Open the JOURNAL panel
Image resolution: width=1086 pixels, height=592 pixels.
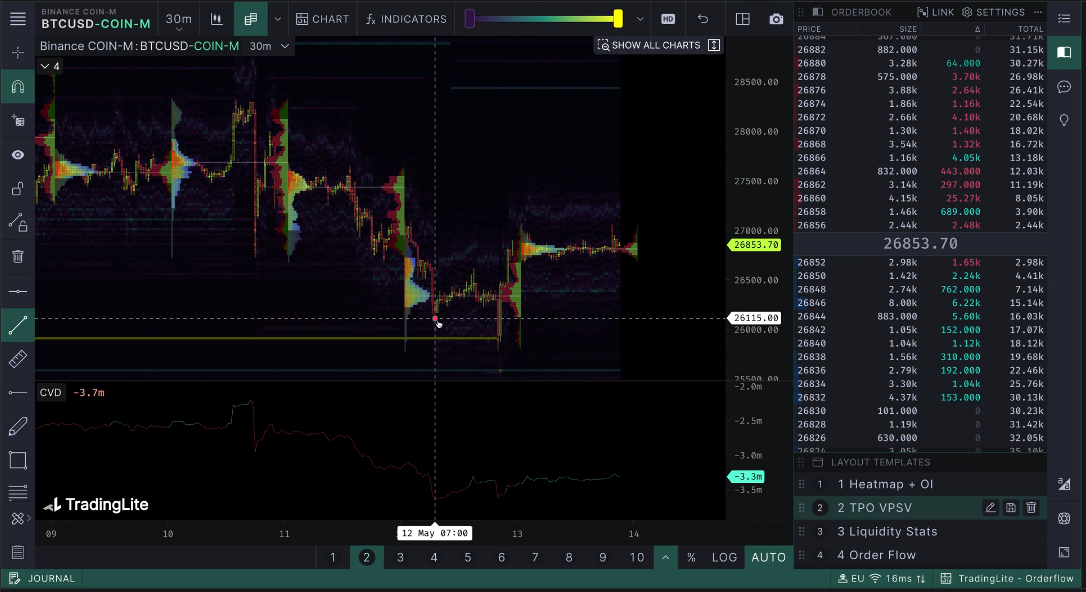(43, 579)
